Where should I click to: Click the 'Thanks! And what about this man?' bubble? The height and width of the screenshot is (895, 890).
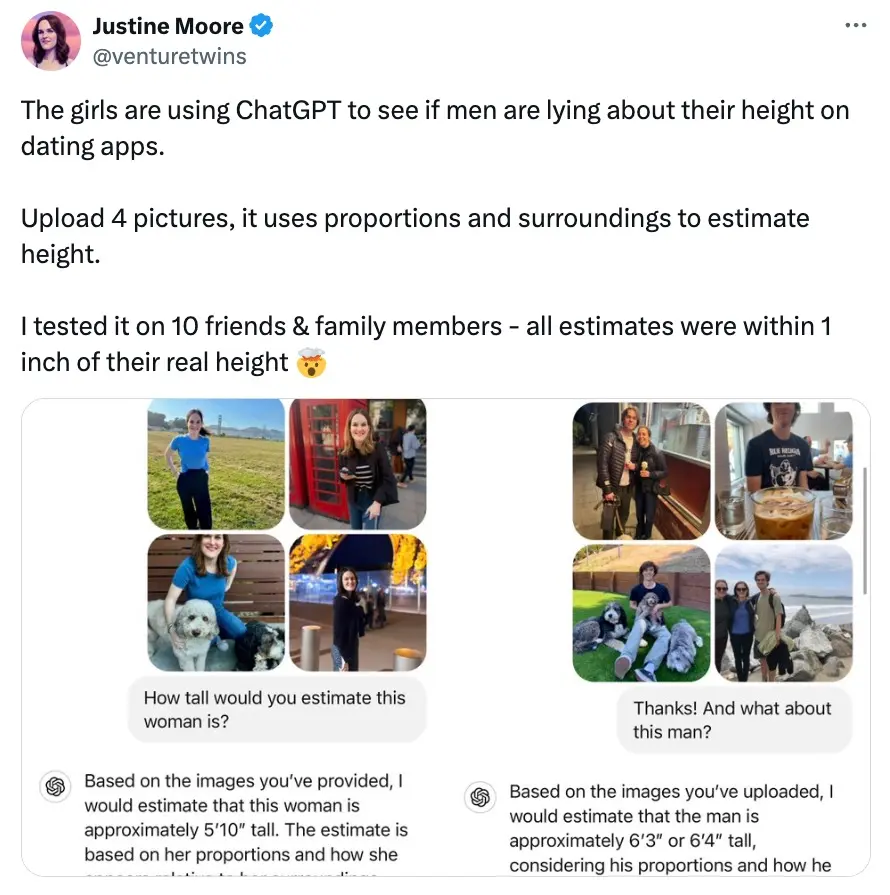point(732,720)
